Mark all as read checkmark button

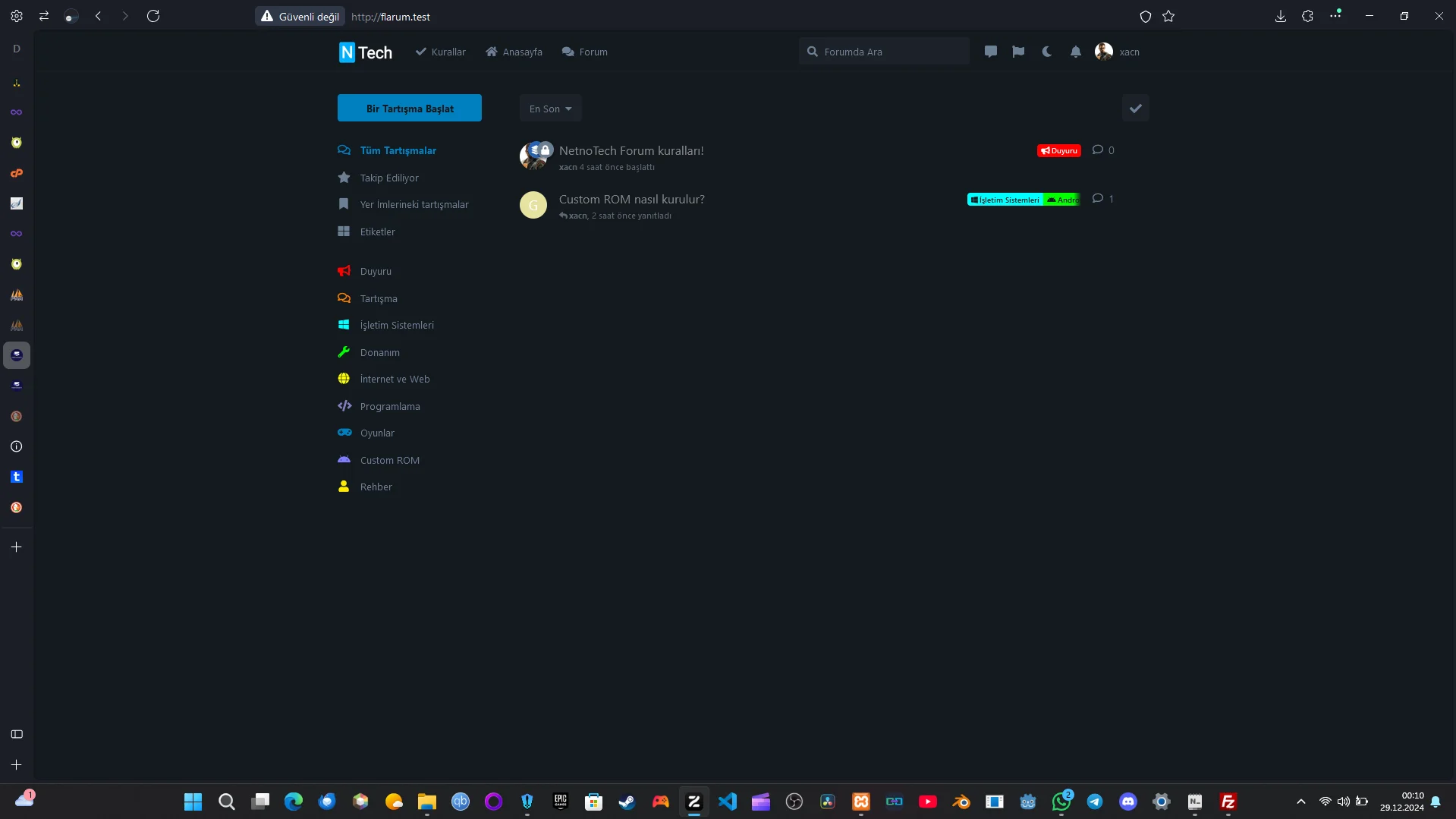(1136, 109)
